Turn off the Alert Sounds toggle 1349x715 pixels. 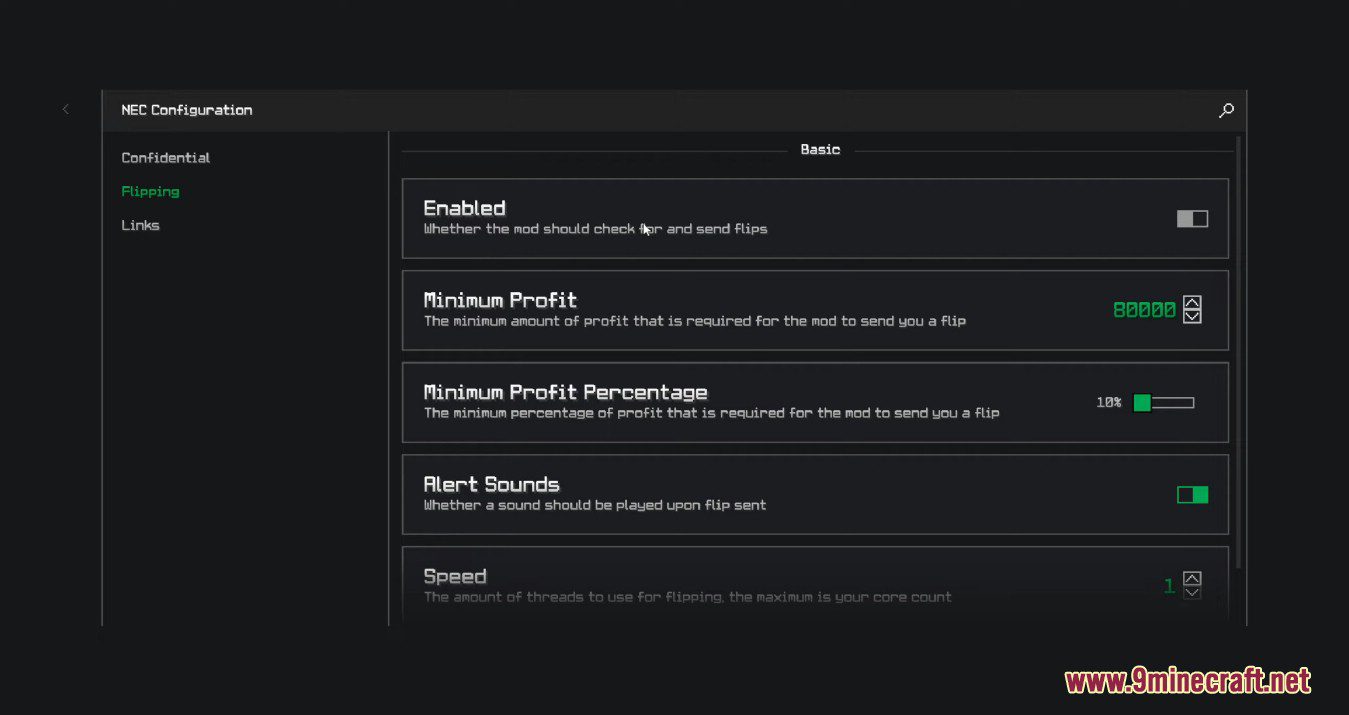pyautogui.click(x=1192, y=494)
